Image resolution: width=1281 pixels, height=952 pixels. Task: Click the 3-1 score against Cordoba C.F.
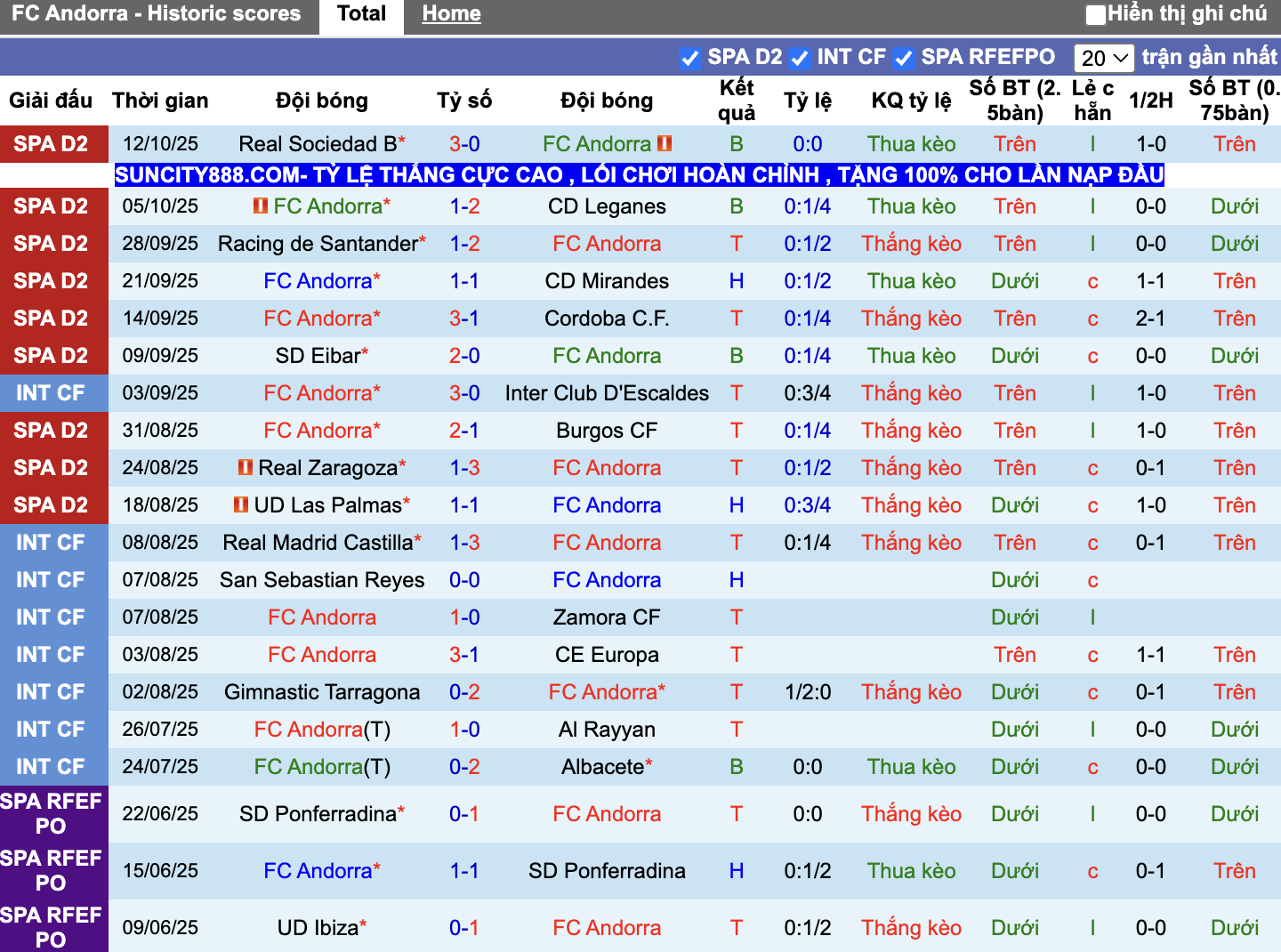point(464,319)
